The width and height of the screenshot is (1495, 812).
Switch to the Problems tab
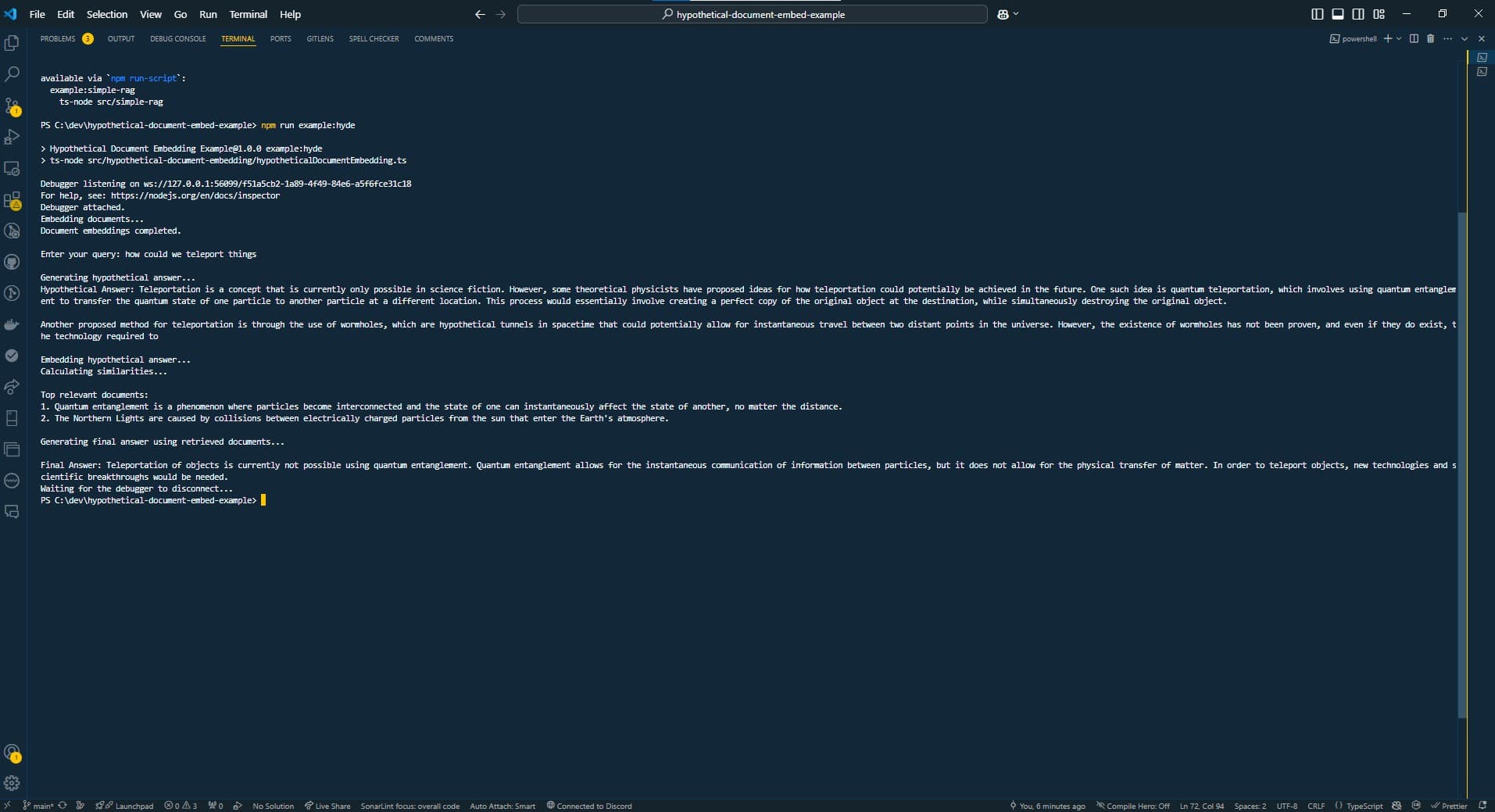point(58,38)
